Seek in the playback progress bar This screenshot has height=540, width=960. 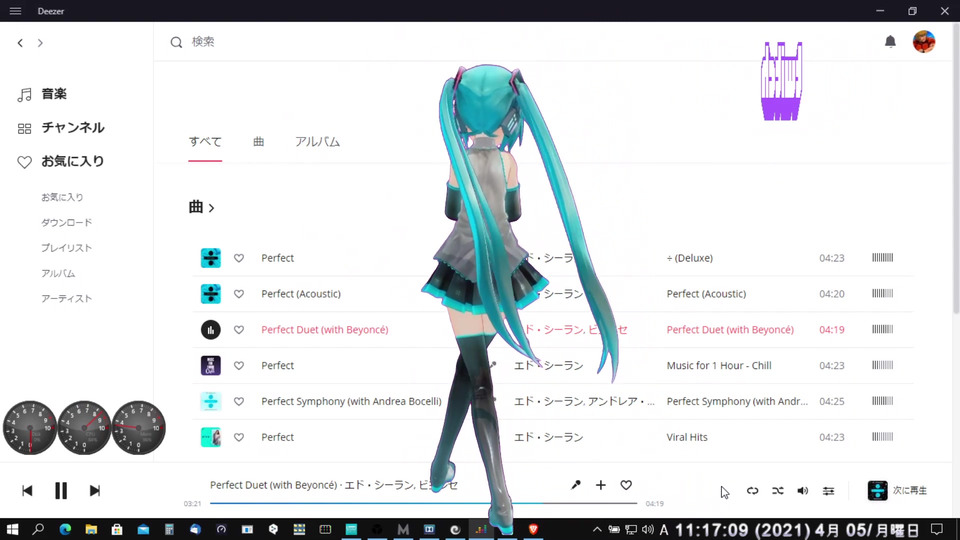pos(424,503)
